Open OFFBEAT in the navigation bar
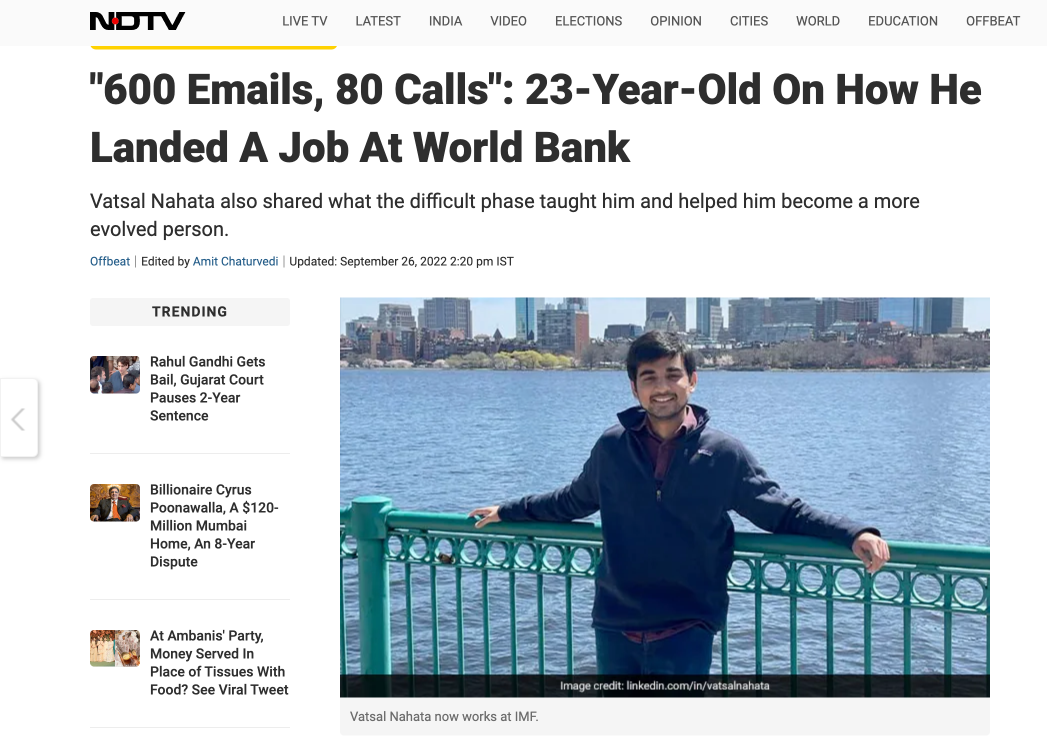Image resolution: width=1047 pixels, height=754 pixels. tap(993, 21)
